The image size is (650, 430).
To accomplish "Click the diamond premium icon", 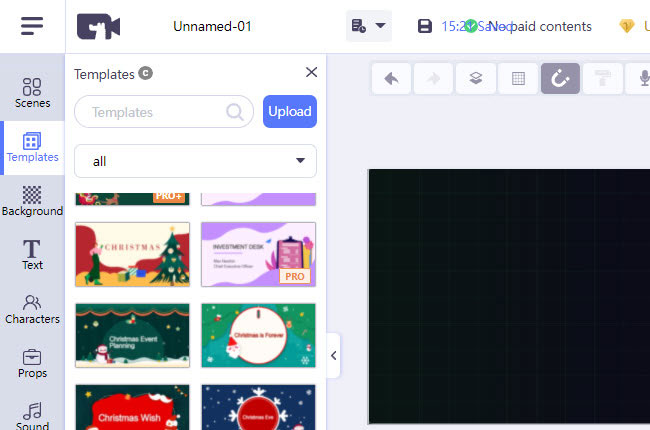I will [626, 26].
